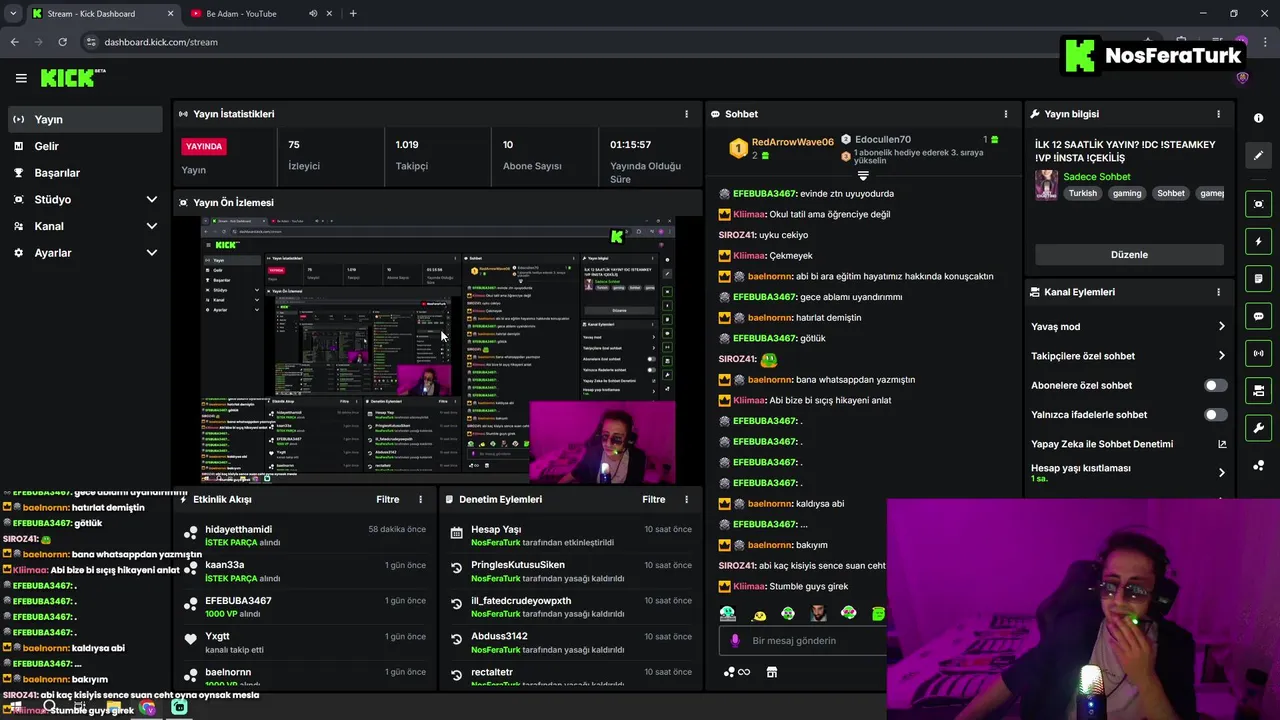
Task: Open Etkinlik Akışı three-dot menu
Action: 420,499
